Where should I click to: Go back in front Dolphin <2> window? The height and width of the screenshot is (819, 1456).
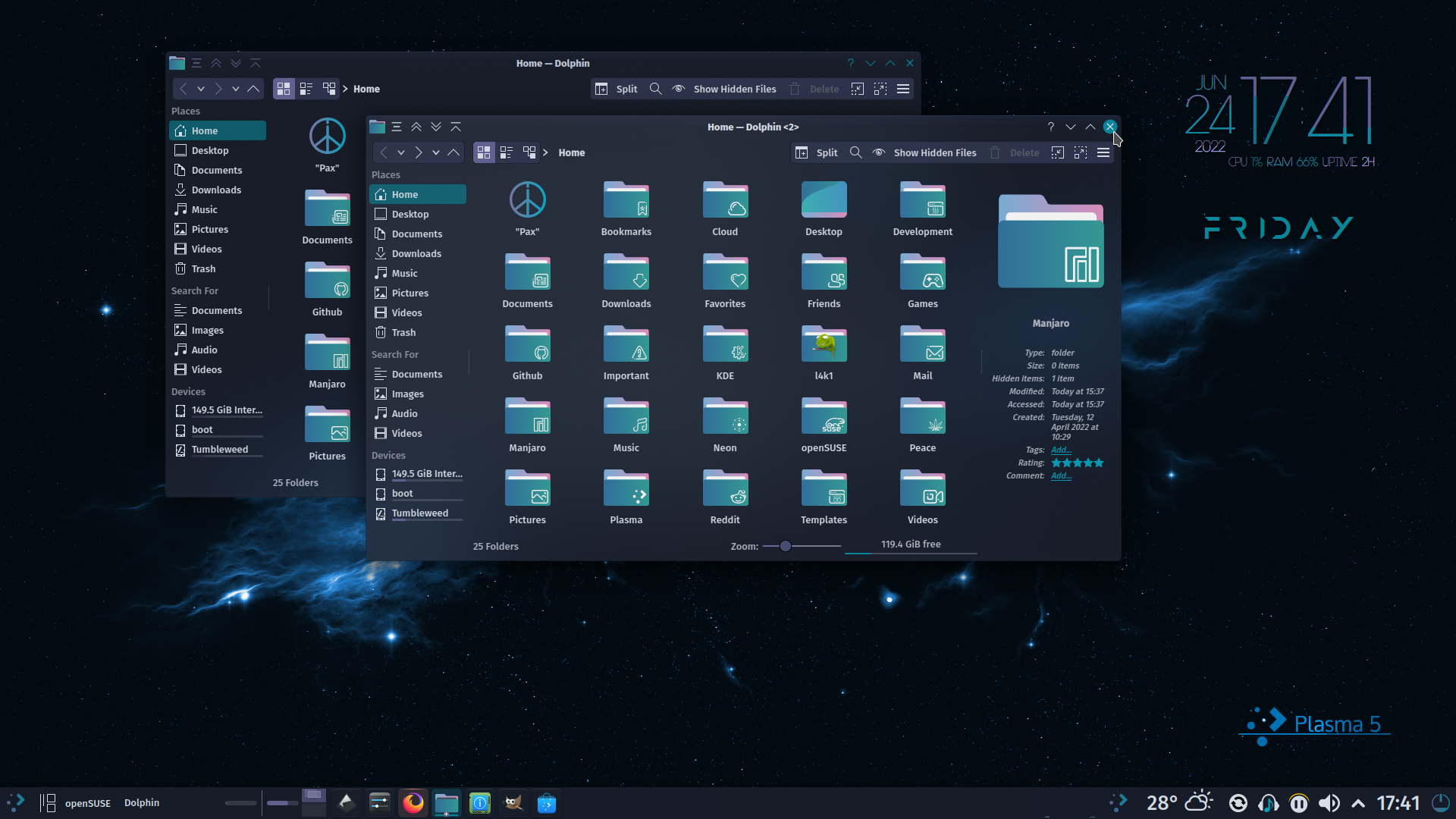tap(384, 152)
